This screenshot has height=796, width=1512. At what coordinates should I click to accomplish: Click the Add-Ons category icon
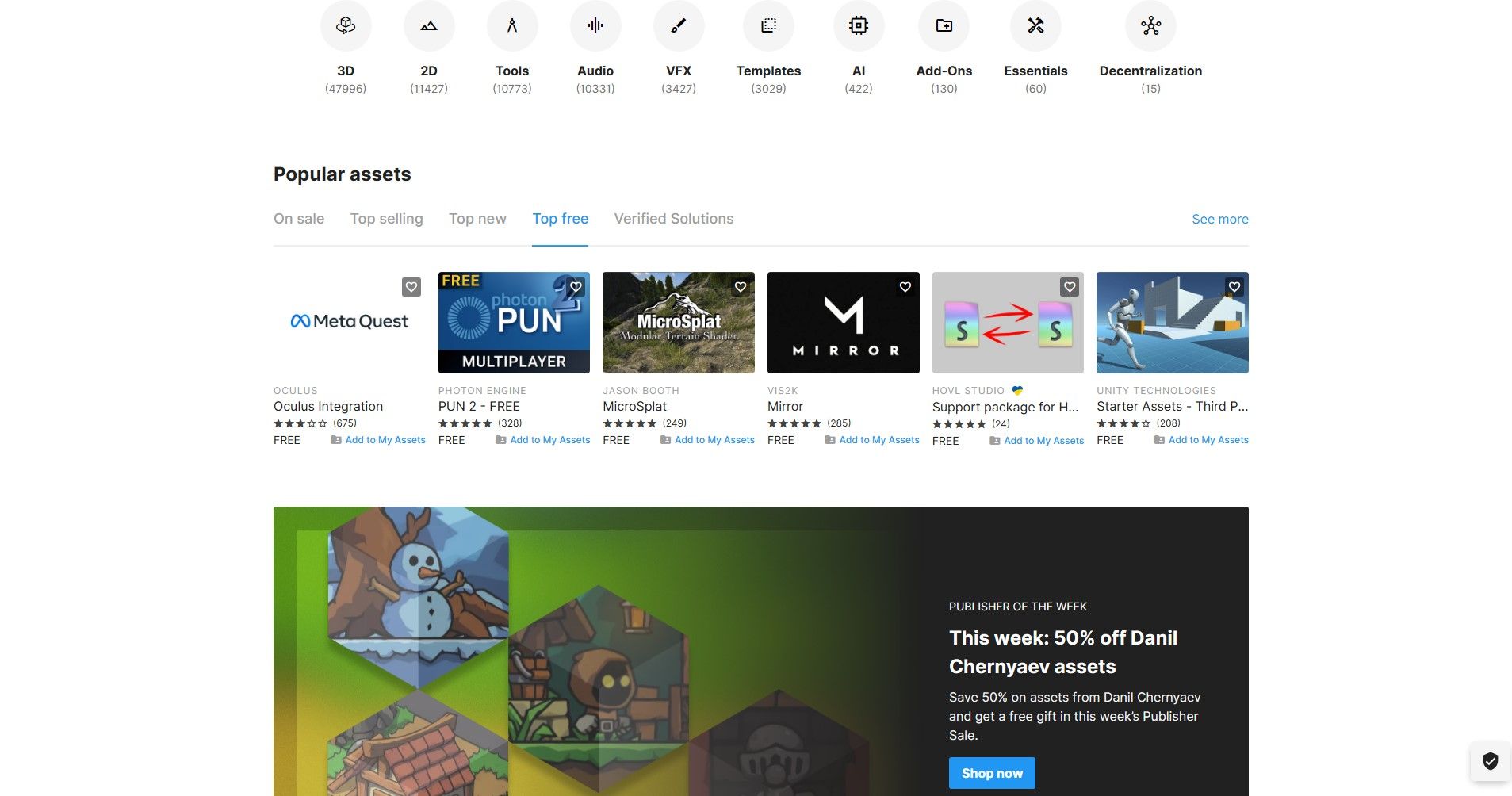click(x=944, y=25)
